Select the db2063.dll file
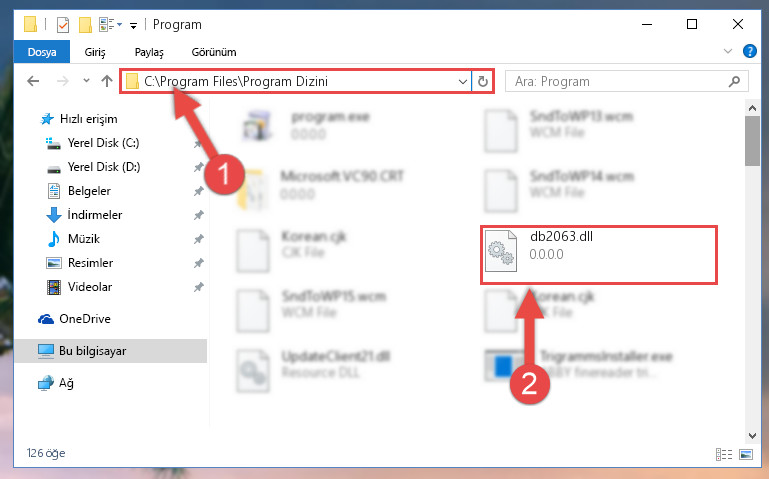769x479 pixels. coord(599,254)
